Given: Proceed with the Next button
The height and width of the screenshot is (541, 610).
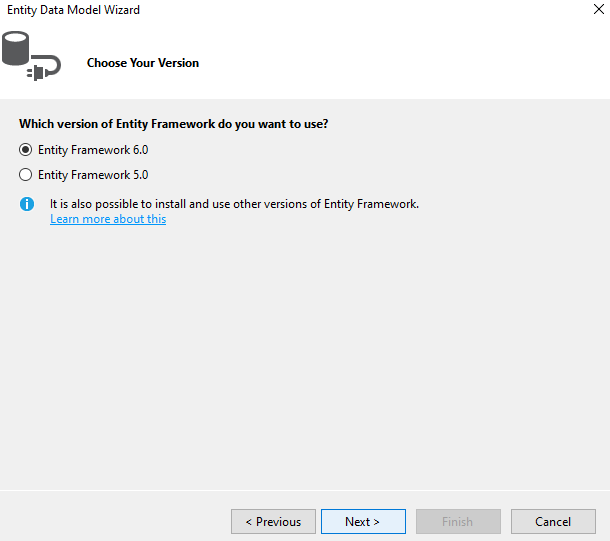Looking at the screenshot, I should click(363, 522).
